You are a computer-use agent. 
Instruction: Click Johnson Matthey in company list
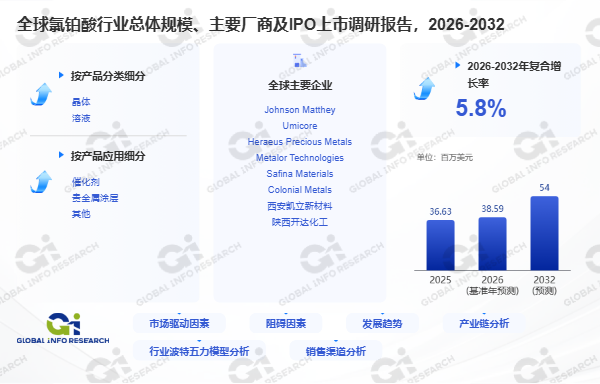click(x=300, y=110)
